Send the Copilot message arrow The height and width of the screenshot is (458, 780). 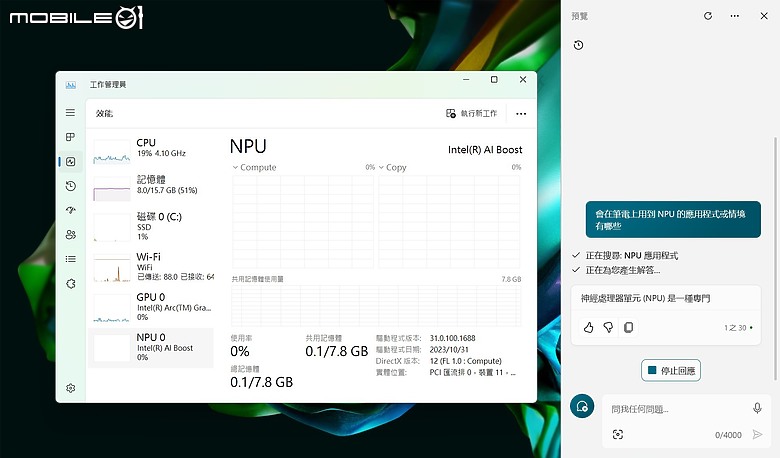click(x=757, y=435)
